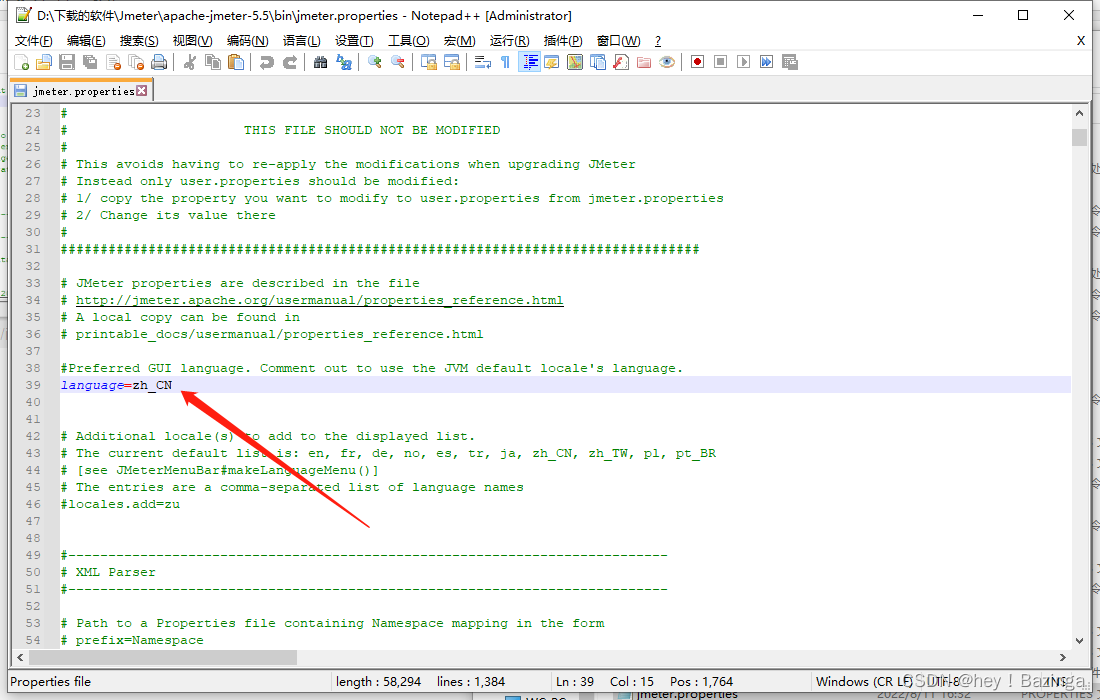The width and height of the screenshot is (1100, 700).
Task: Open the user defined language icon
Action: (552, 62)
